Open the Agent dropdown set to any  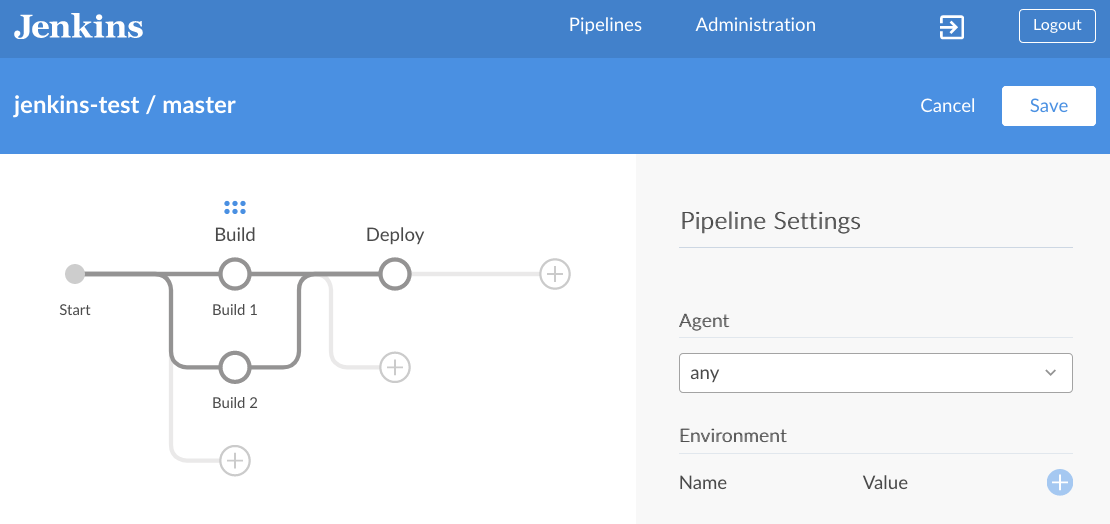[876, 372]
